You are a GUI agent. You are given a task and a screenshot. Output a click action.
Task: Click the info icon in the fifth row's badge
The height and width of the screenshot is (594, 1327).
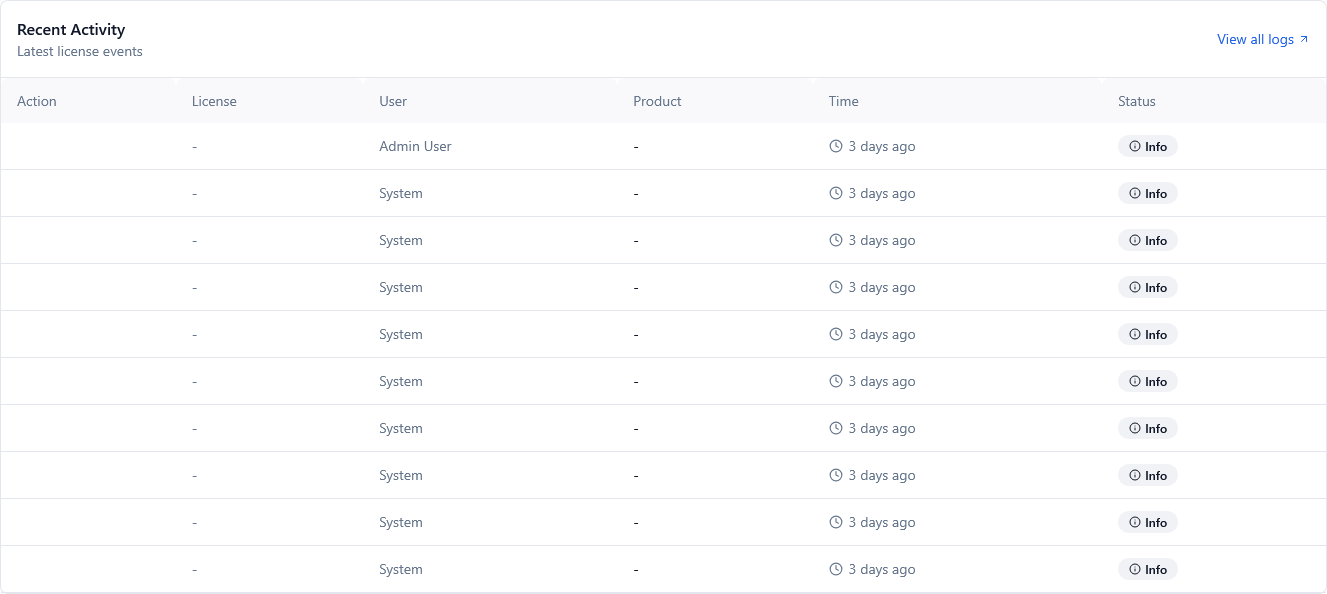click(1133, 334)
